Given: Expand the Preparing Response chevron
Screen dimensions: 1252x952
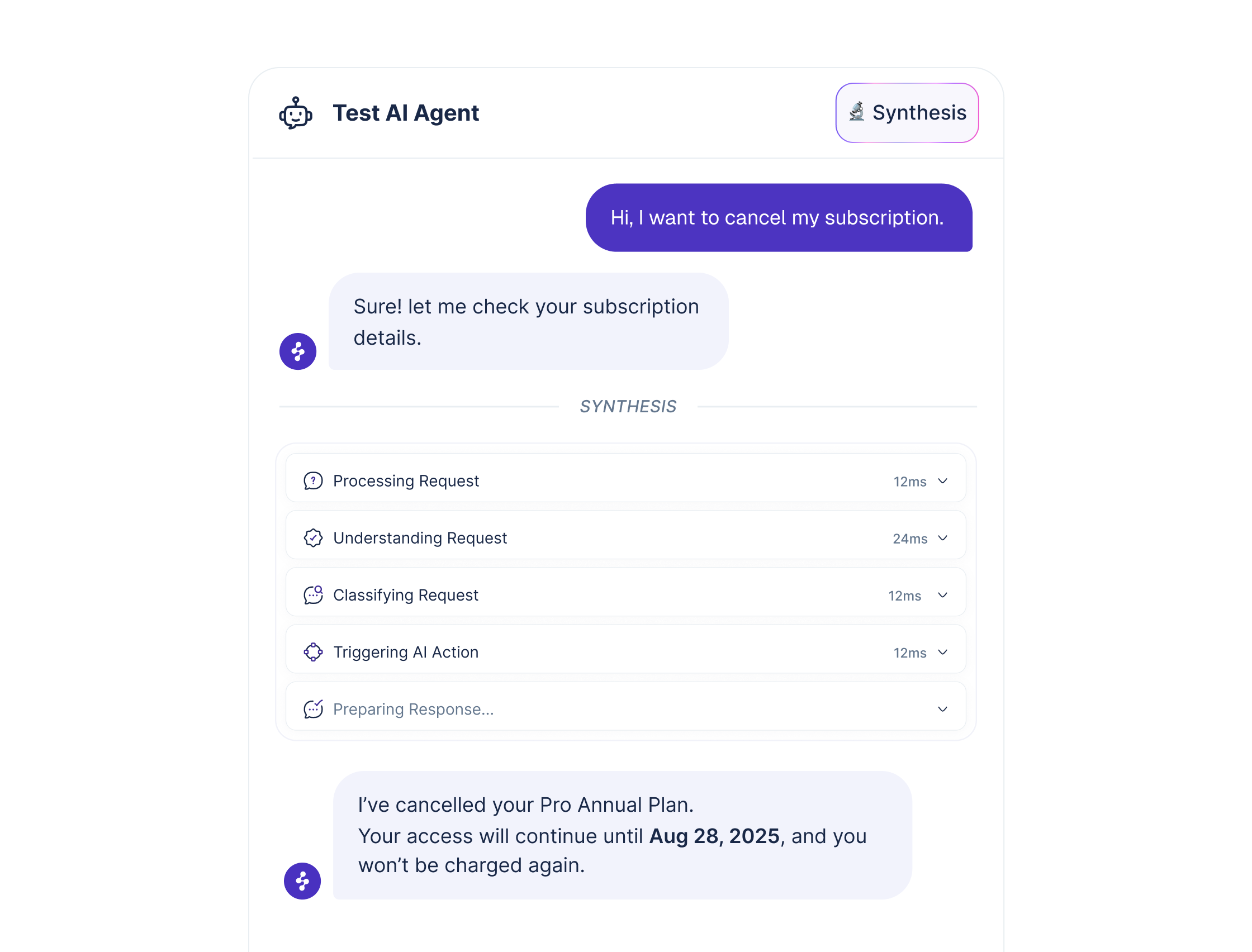Looking at the screenshot, I should tap(942, 710).
